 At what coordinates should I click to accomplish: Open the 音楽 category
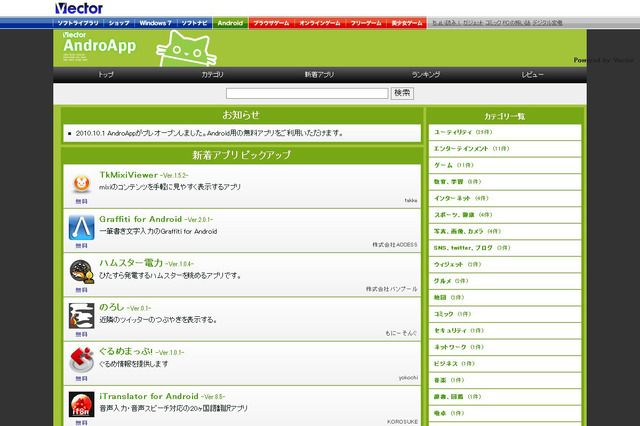[x=505, y=380]
